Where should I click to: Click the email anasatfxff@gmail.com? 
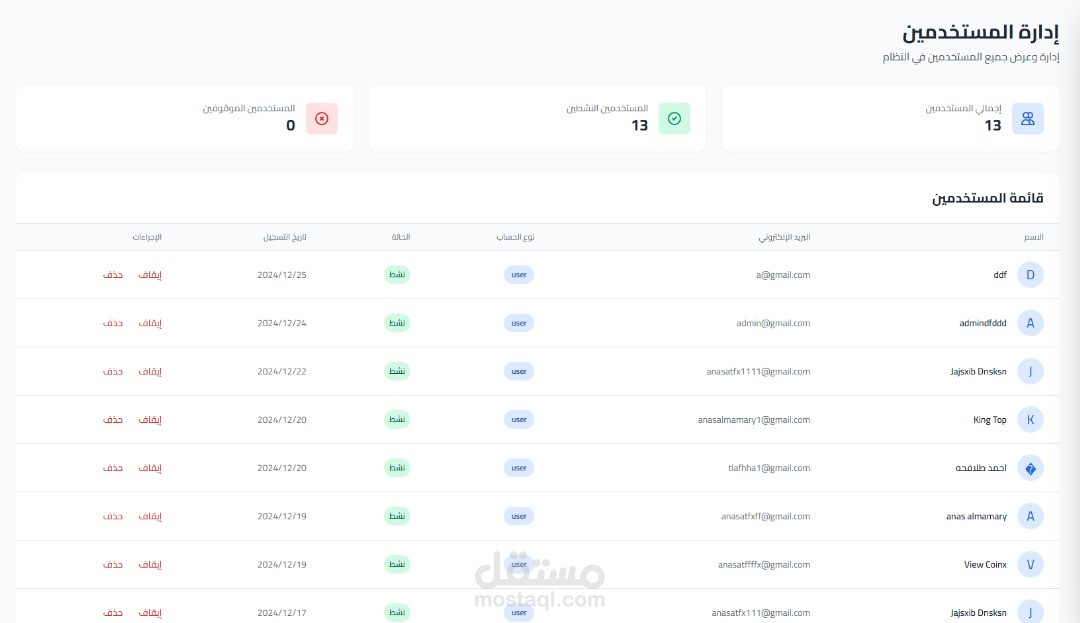(x=765, y=516)
